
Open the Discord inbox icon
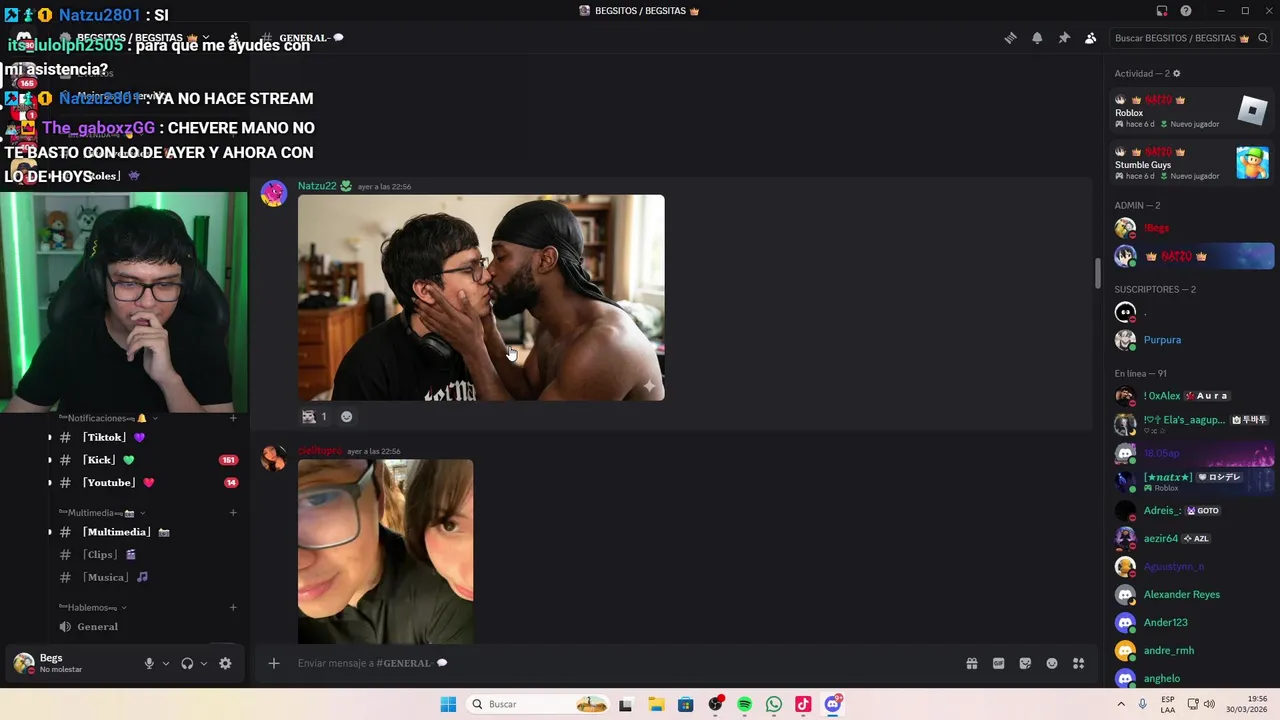(1162, 11)
